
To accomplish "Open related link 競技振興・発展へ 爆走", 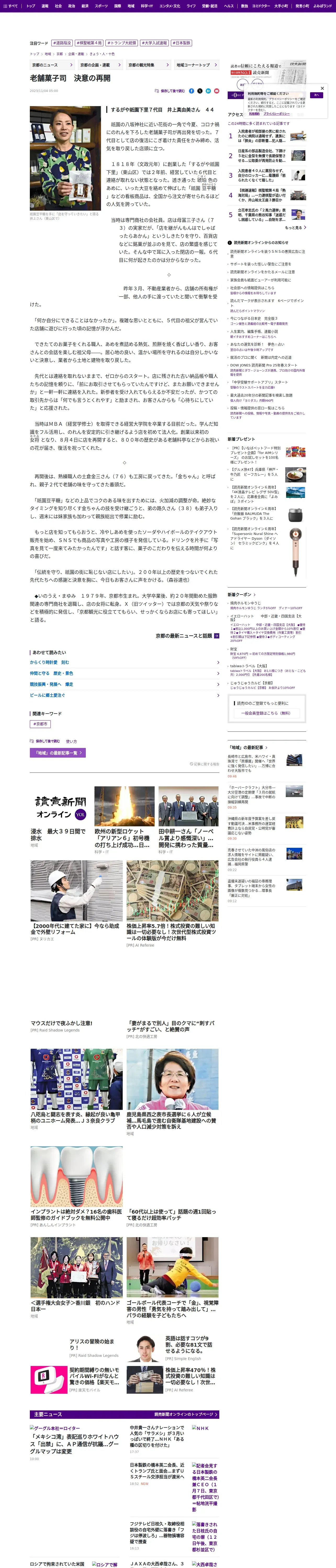I will (124, 684).
